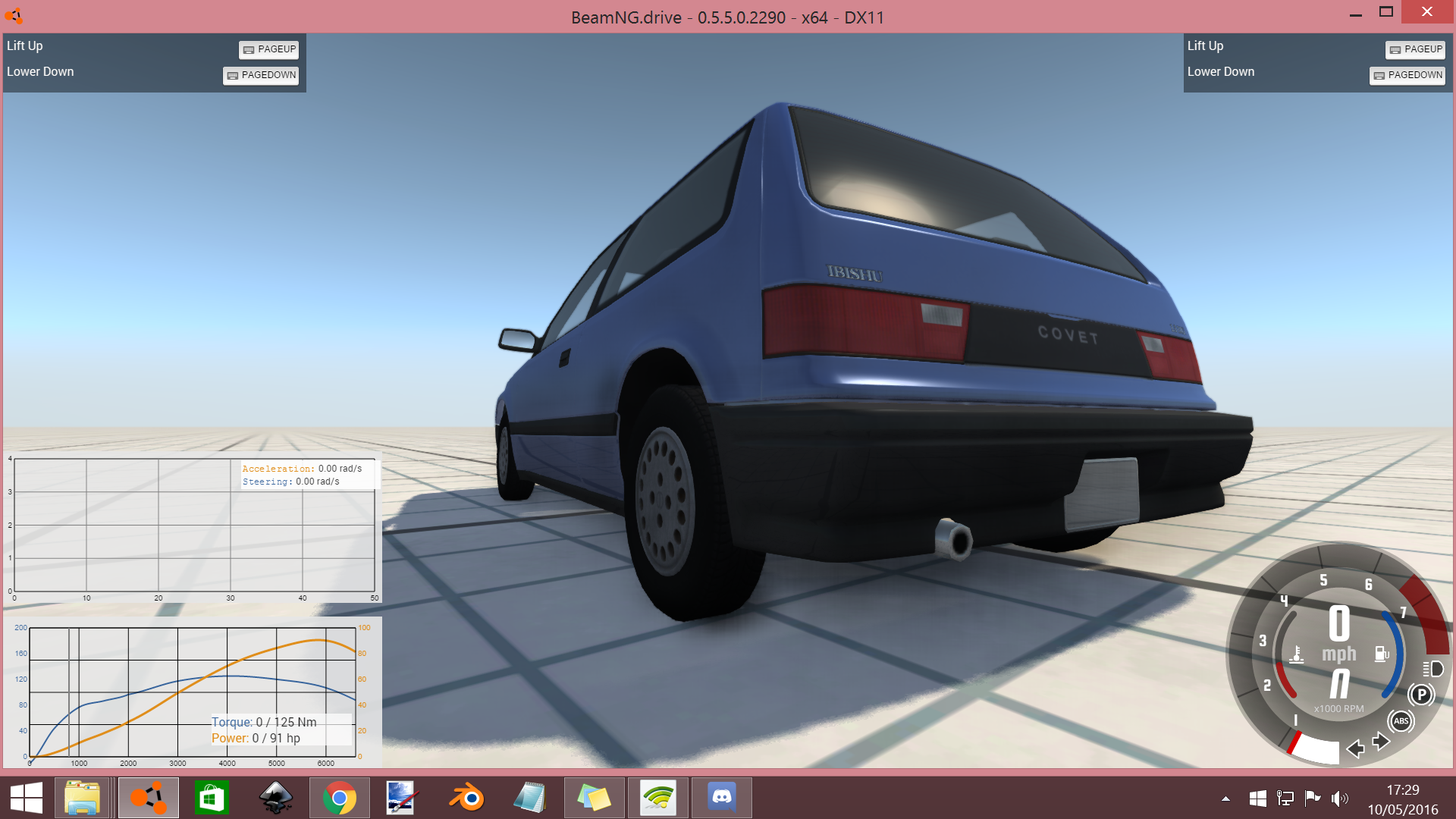Click the headlight indicator icon on gauge
The image size is (1456, 819).
1432,669
